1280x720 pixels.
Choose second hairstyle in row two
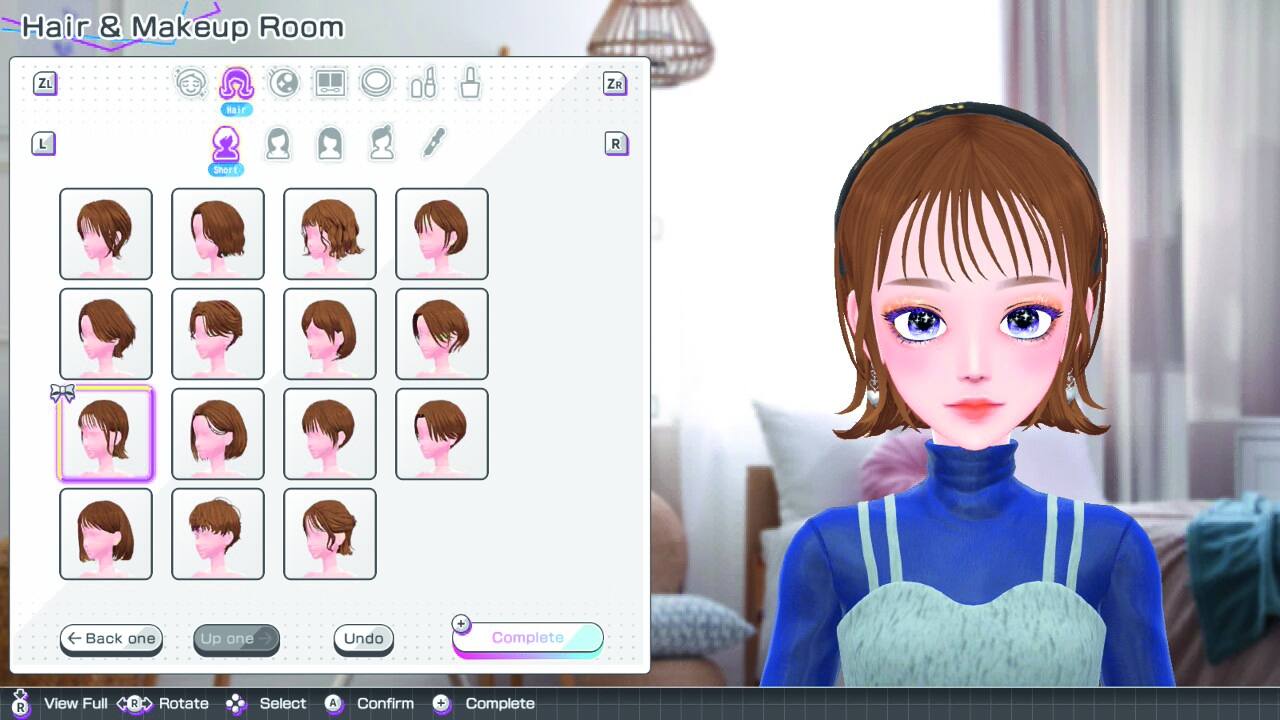(218, 334)
